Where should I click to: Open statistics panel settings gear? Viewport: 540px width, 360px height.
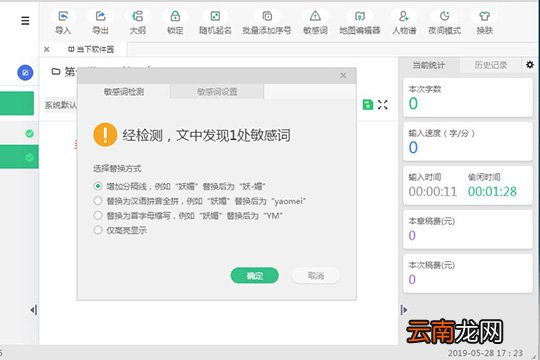coord(530,64)
